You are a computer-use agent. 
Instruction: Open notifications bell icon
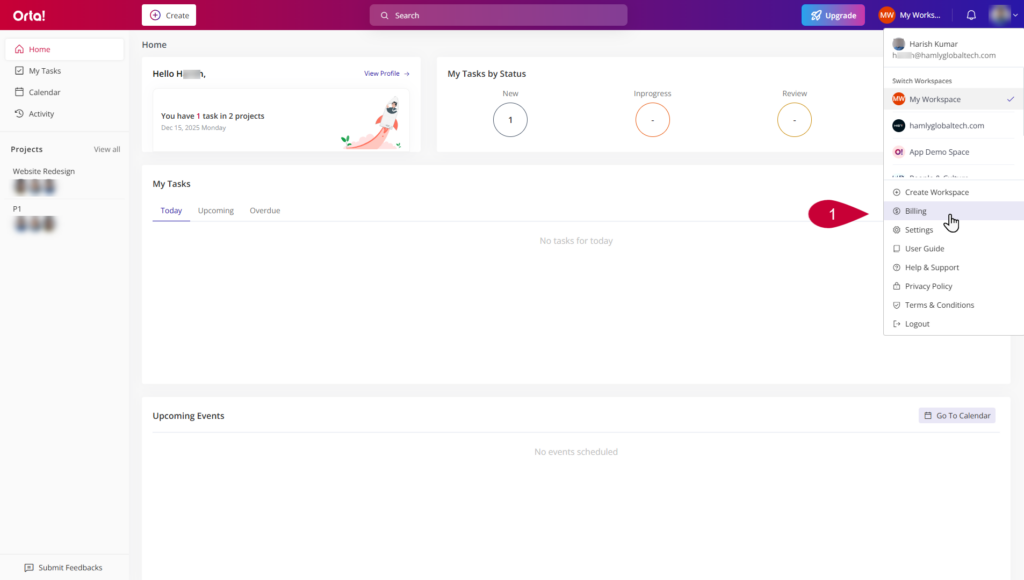pyautogui.click(x=970, y=15)
